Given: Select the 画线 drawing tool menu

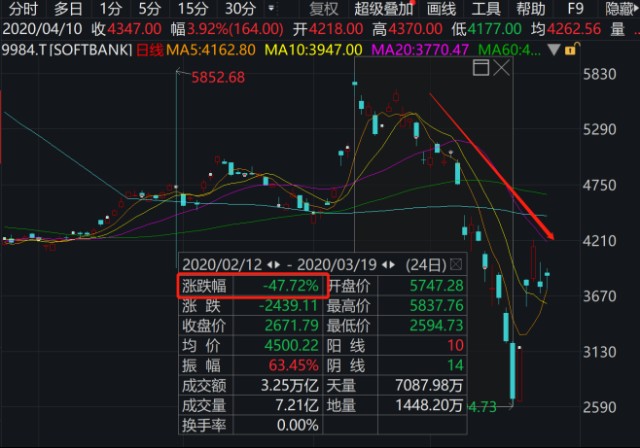Looking at the screenshot, I should (x=441, y=9).
